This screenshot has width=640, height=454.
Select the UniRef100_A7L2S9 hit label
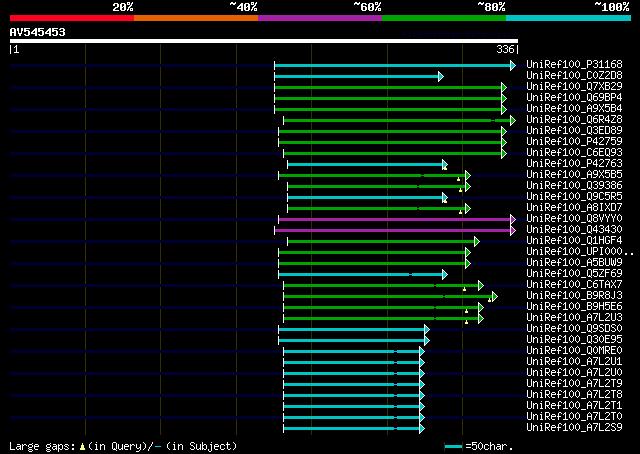coord(573,427)
